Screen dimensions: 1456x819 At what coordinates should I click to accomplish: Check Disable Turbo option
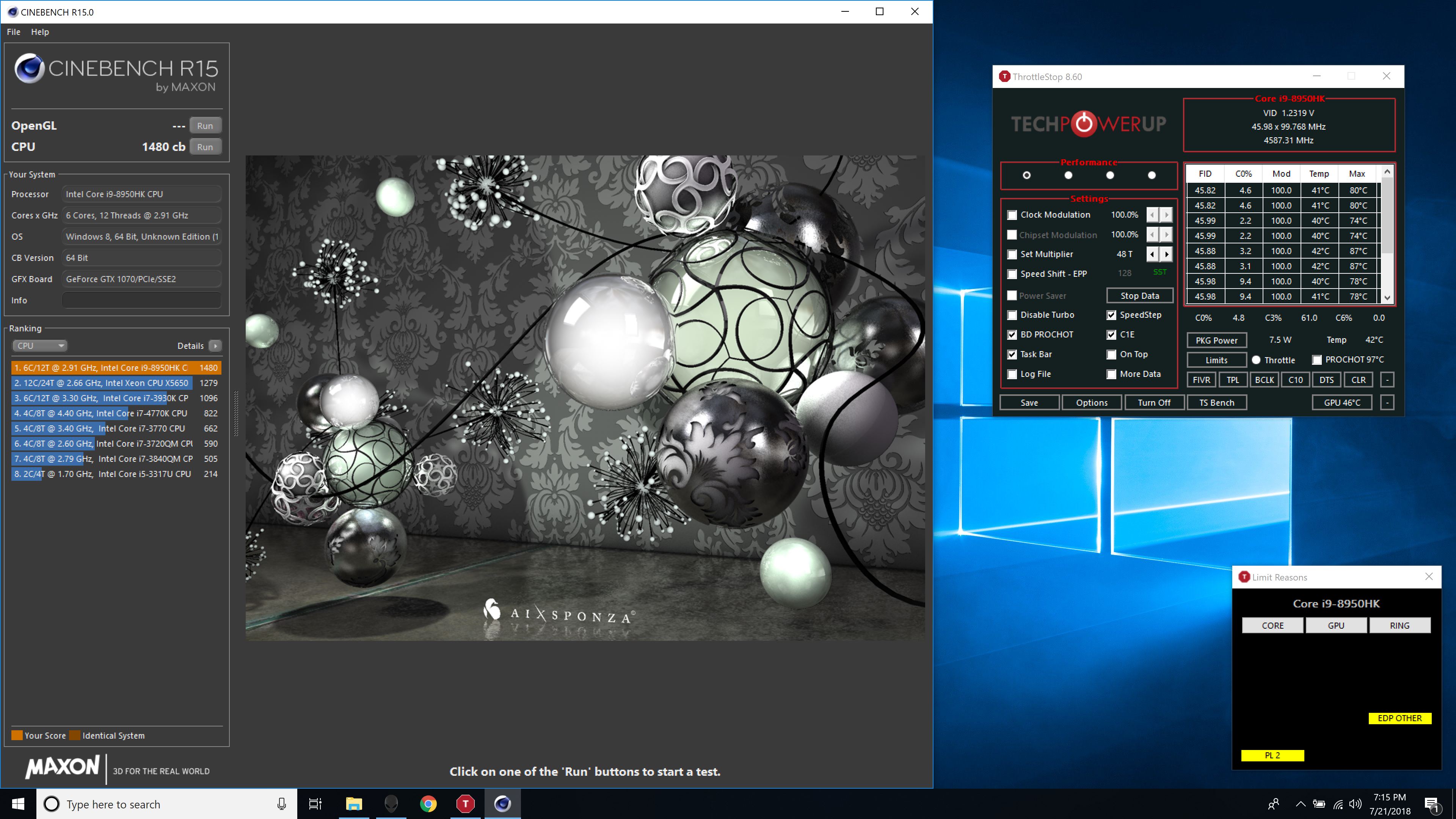1012,315
